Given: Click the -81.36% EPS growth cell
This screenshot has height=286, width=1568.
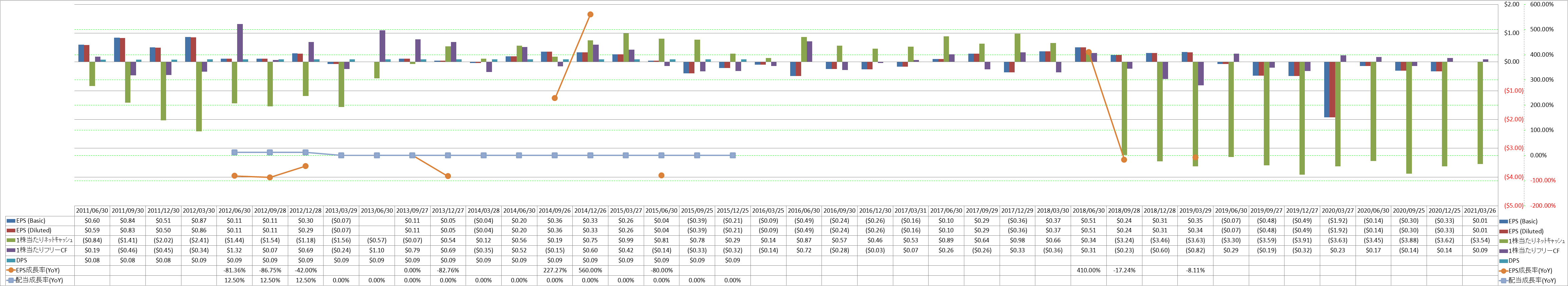Looking at the screenshot, I should [x=234, y=270].
